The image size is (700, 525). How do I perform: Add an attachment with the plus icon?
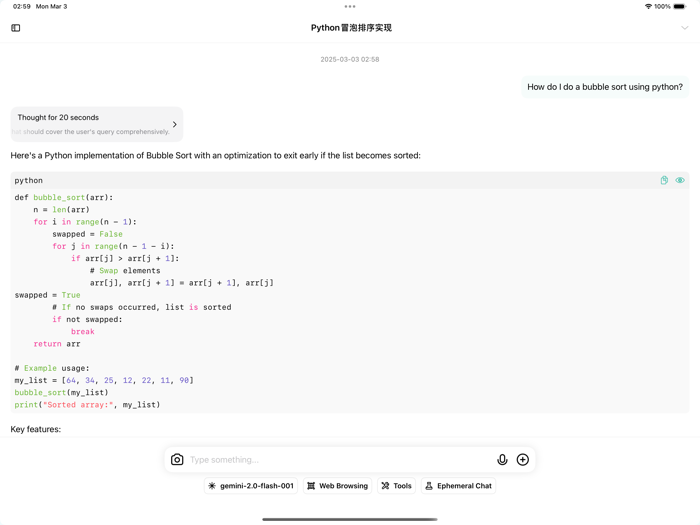click(523, 459)
